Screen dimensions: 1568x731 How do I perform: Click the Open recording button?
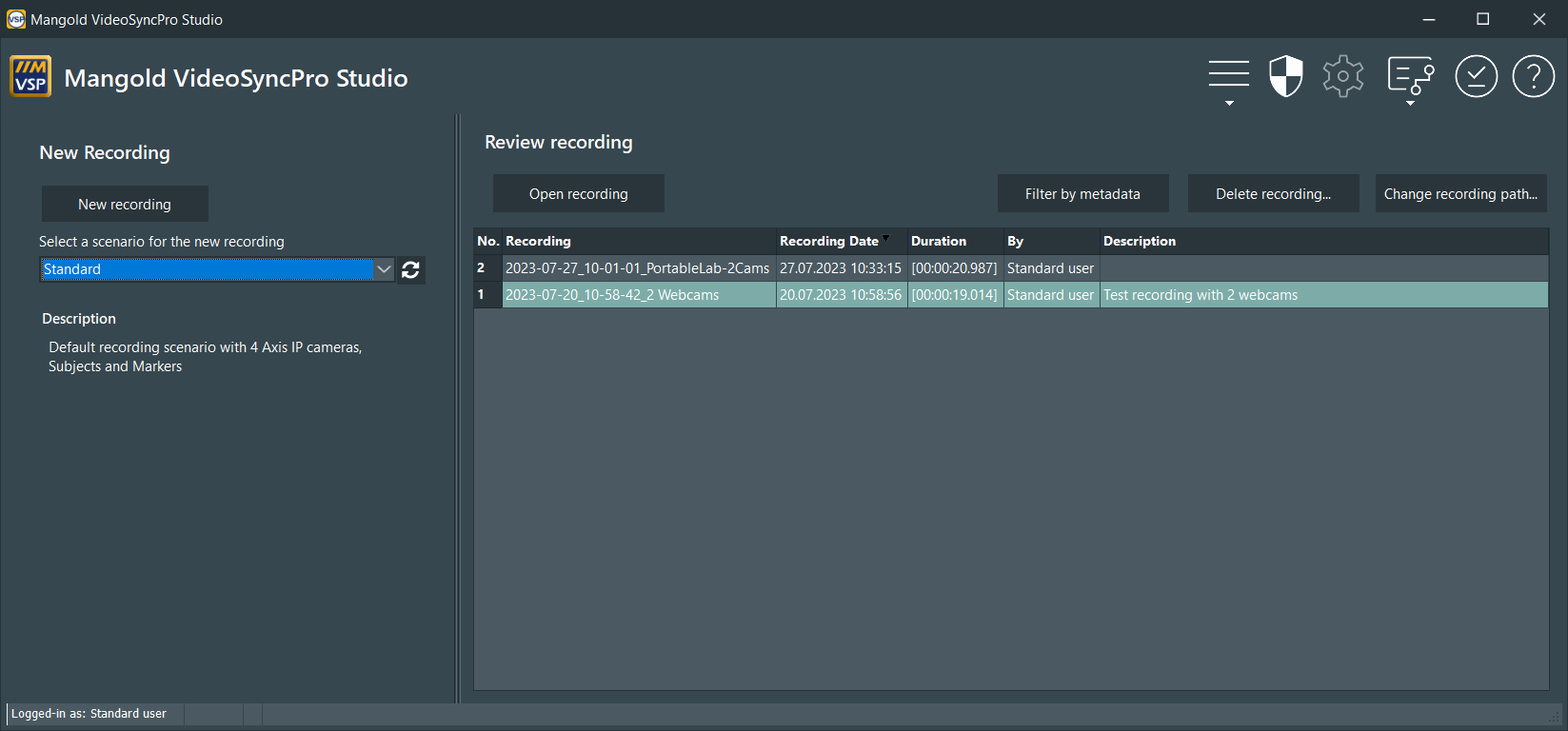tap(579, 193)
